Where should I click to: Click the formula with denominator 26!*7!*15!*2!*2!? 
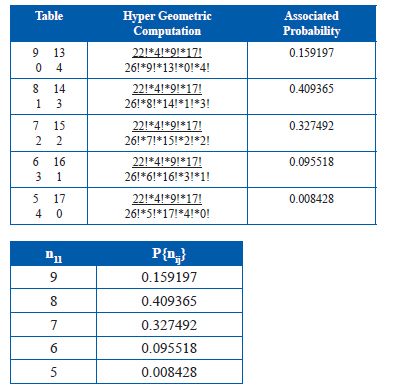(167, 133)
